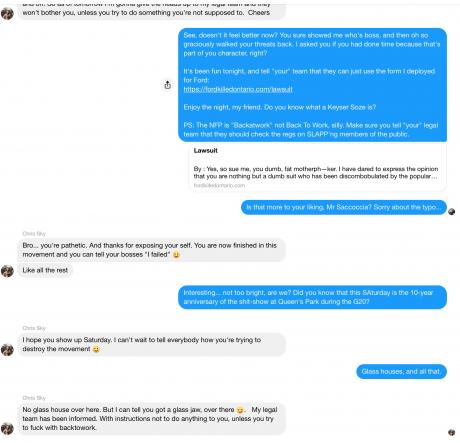The width and height of the screenshot is (460, 443).
Task: Select the "Bro... you're pathetic" message
Action: tap(151, 250)
